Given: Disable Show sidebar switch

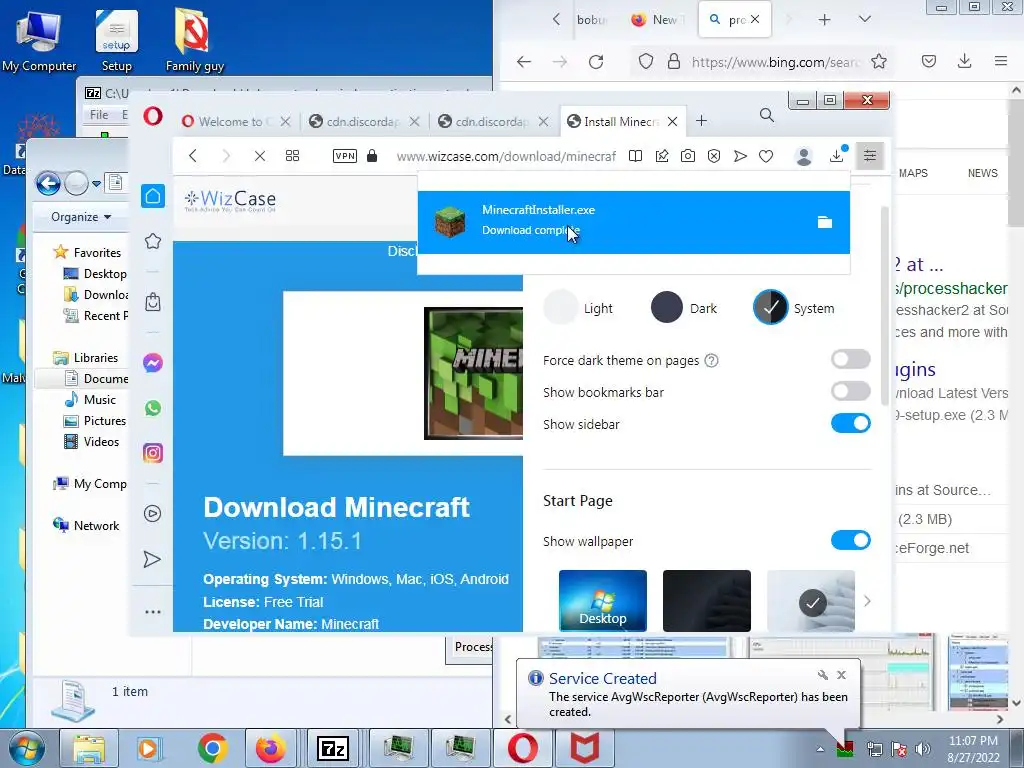Looking at the screenshot, I should click(850, 423).
